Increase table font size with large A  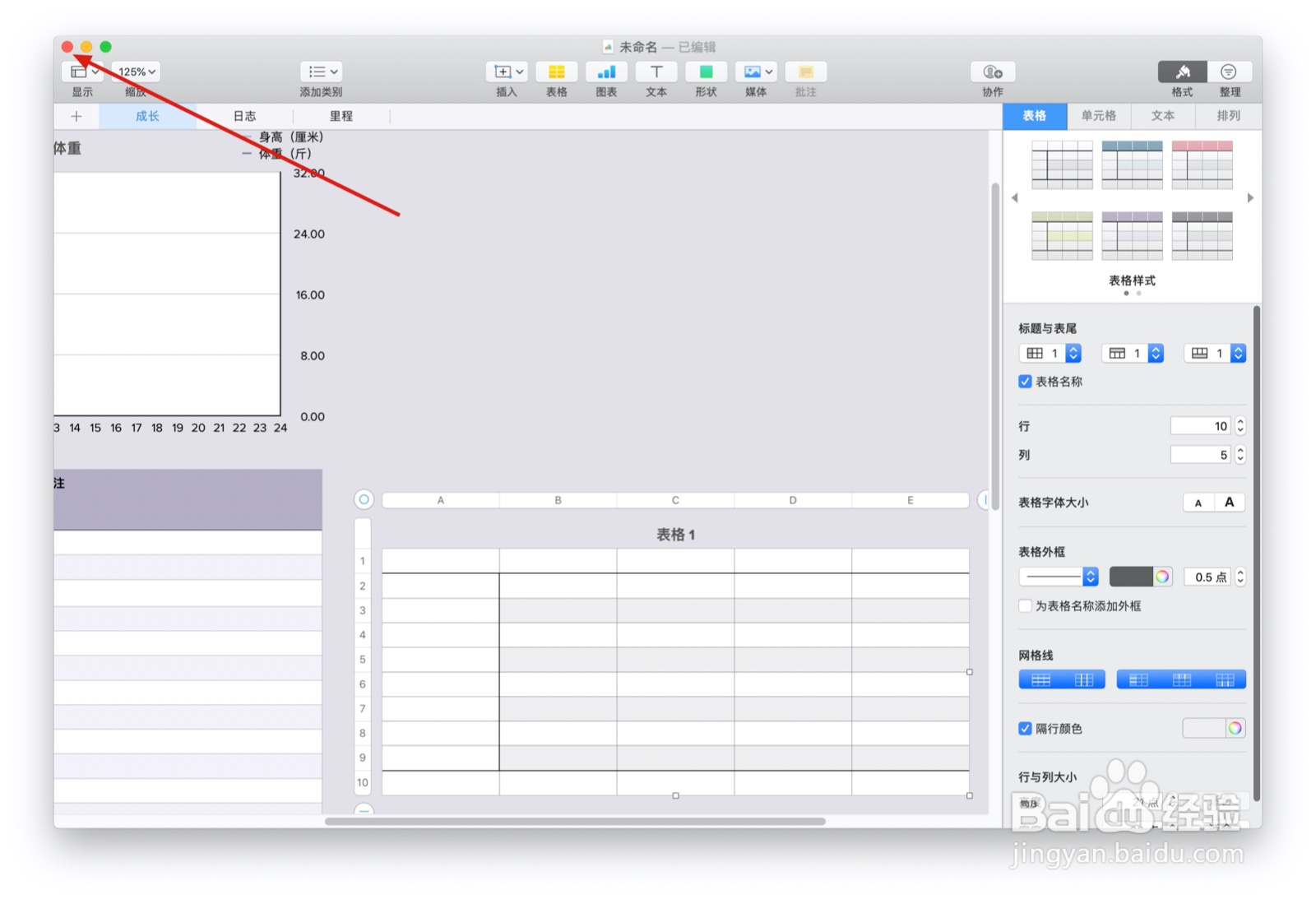pyautogui.click(x=1230, y=503)
